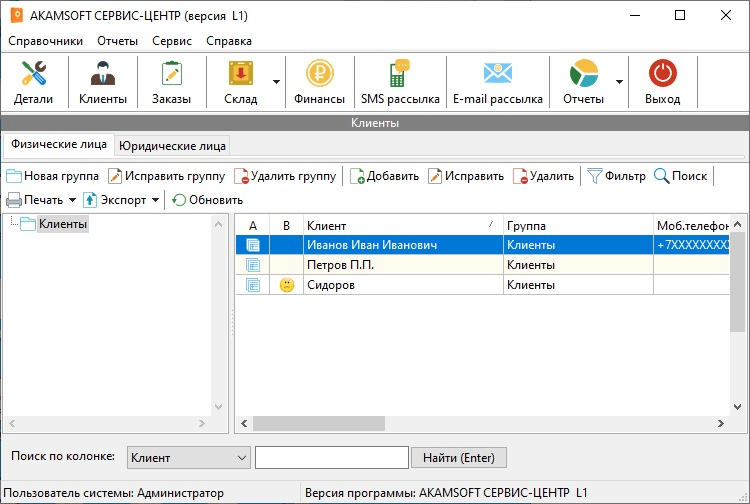Click the table's scroll left arrow
Screen dimensions: 750x504
coord(244,423)
